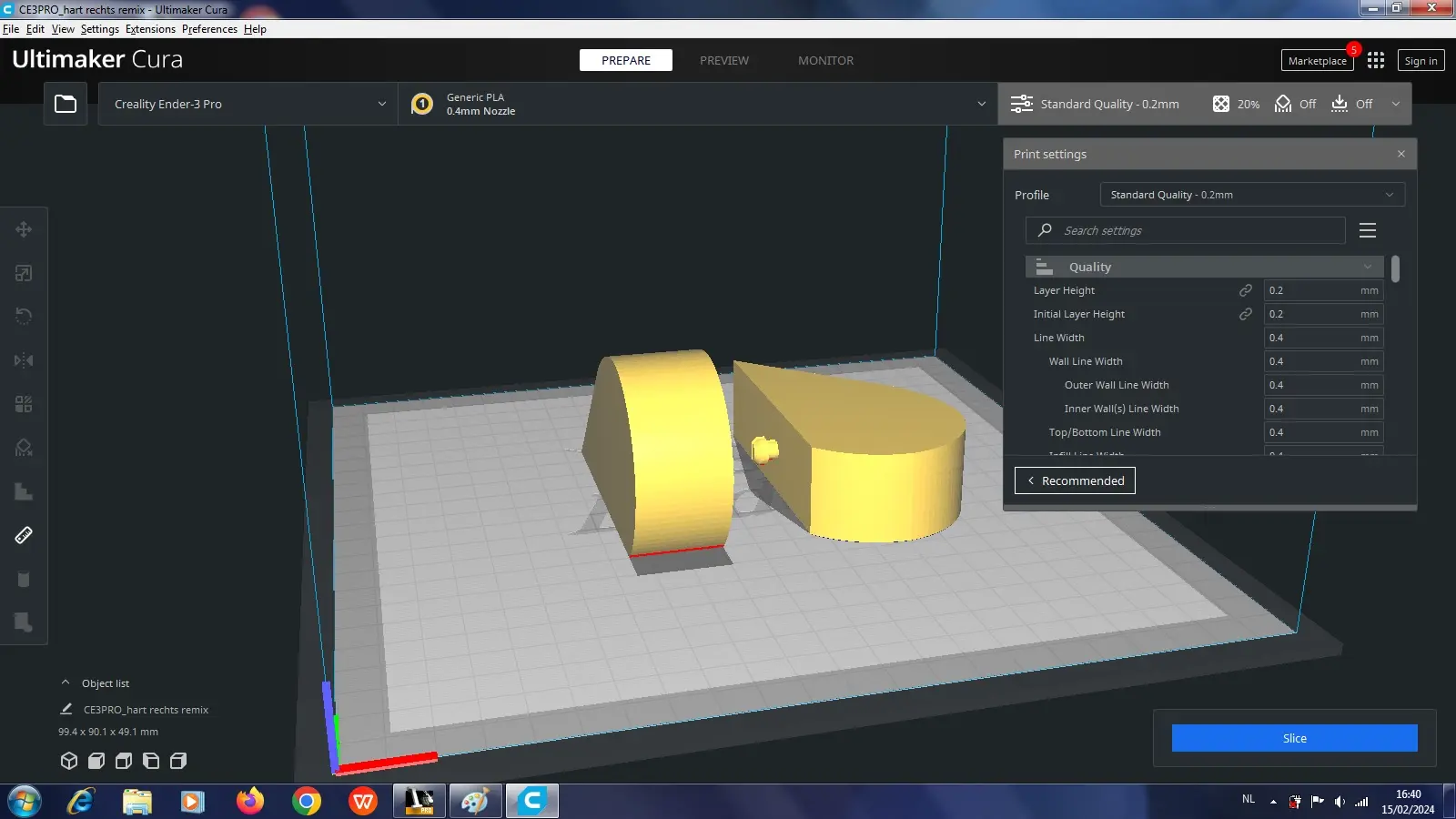Select the Mirror tool
The width and height of the screenshot is (1456, 819).
(x=24, y=360)
